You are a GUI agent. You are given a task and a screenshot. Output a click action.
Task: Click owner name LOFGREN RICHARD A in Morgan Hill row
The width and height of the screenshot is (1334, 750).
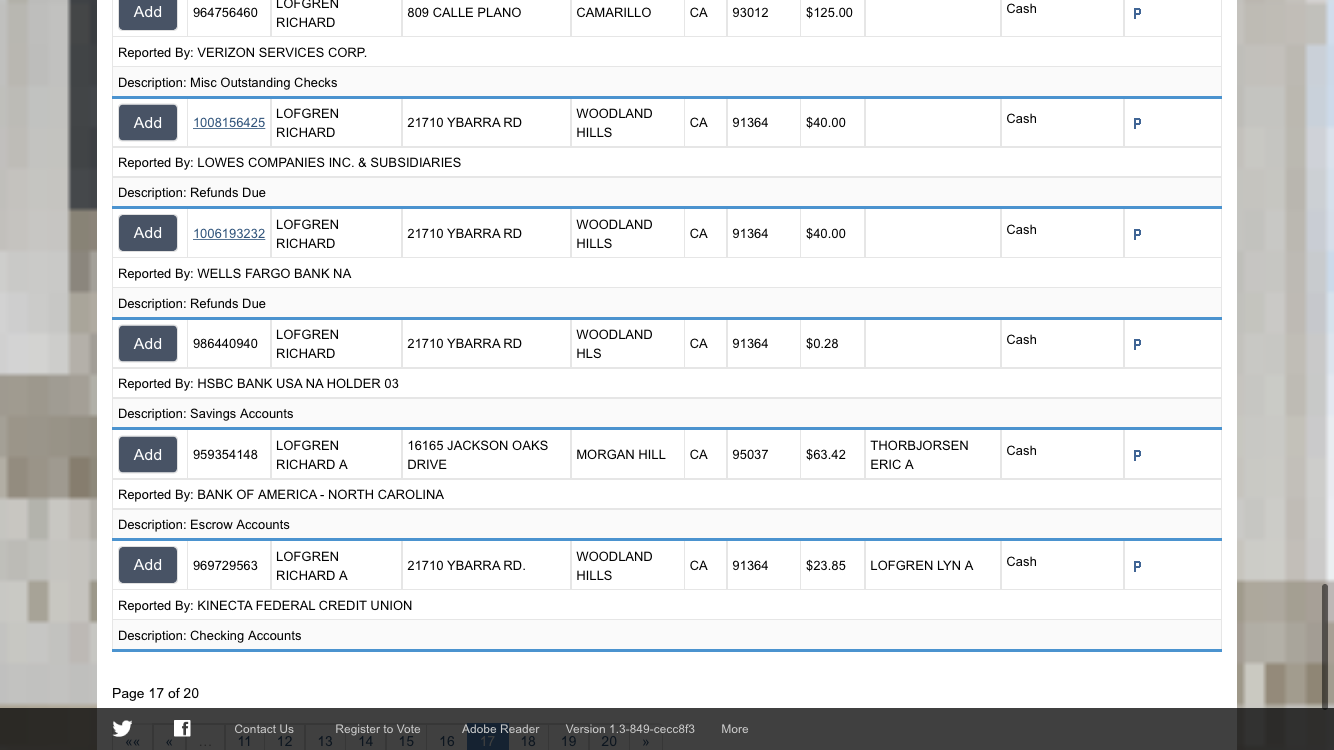click(312, 454)
